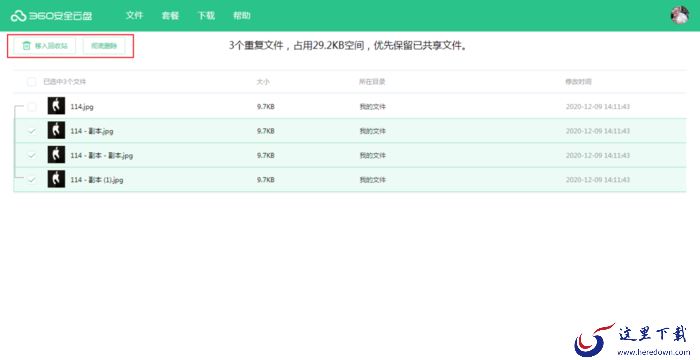Click the file name 114 - 副本 (1).jpg
This screenshot has height=360, width=700.
[x=96, y=180]
